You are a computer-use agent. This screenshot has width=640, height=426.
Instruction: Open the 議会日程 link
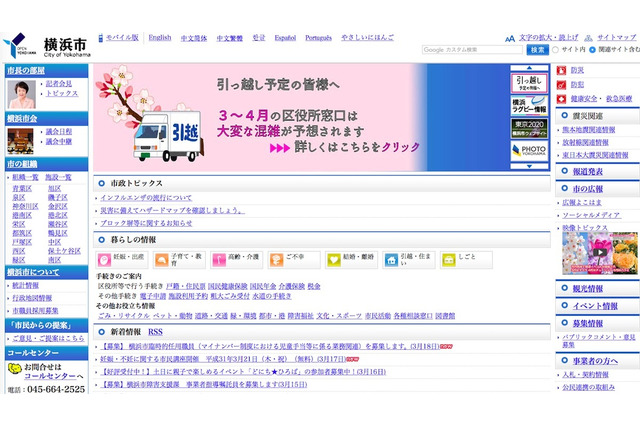pos(59,131)
